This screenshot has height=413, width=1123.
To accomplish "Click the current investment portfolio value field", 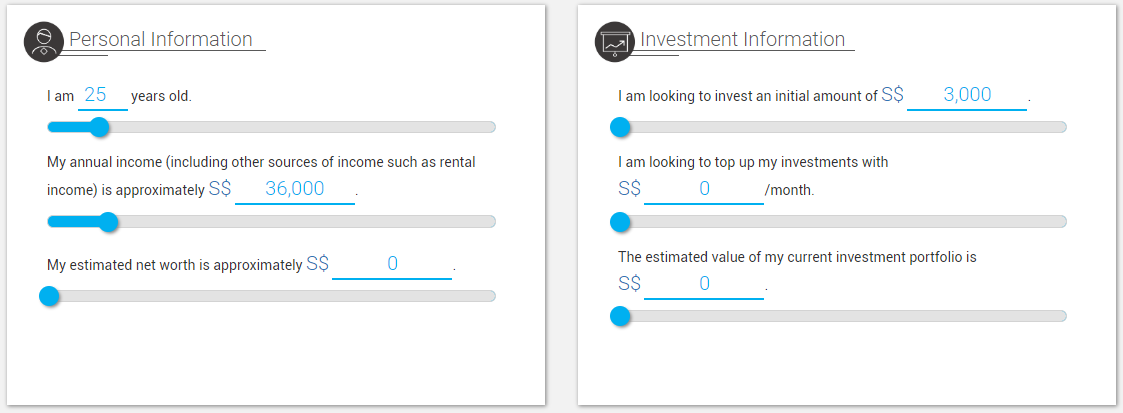I will point(703,284).
